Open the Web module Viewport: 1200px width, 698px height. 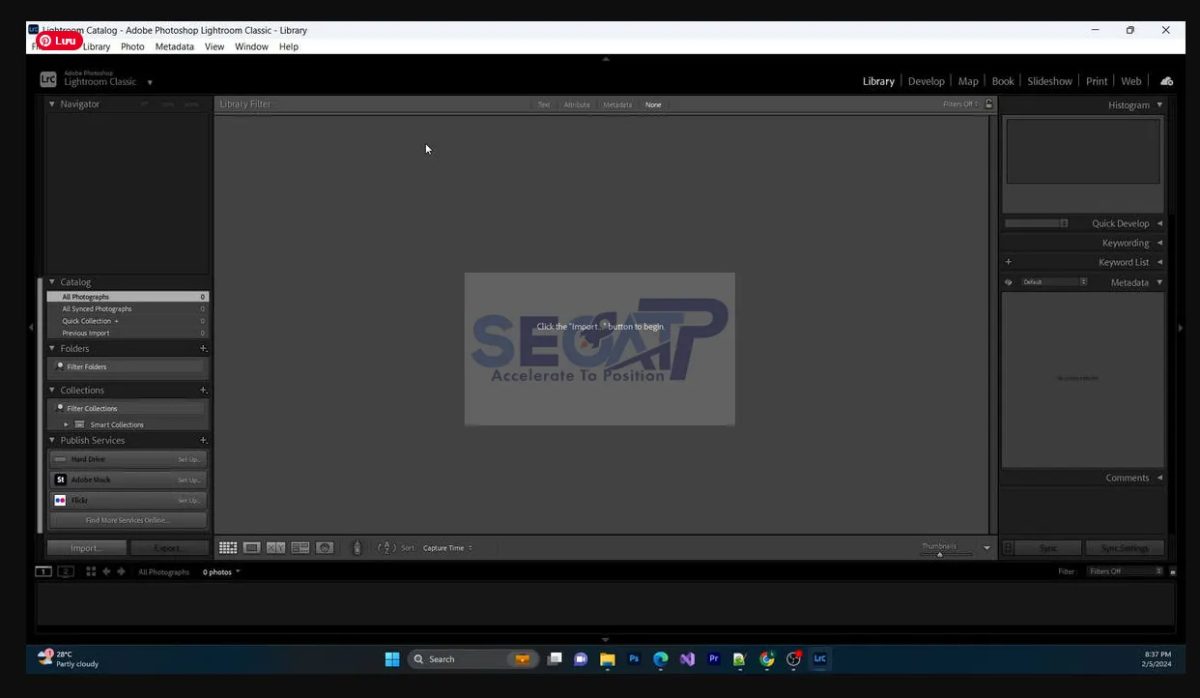point(1131,81)
